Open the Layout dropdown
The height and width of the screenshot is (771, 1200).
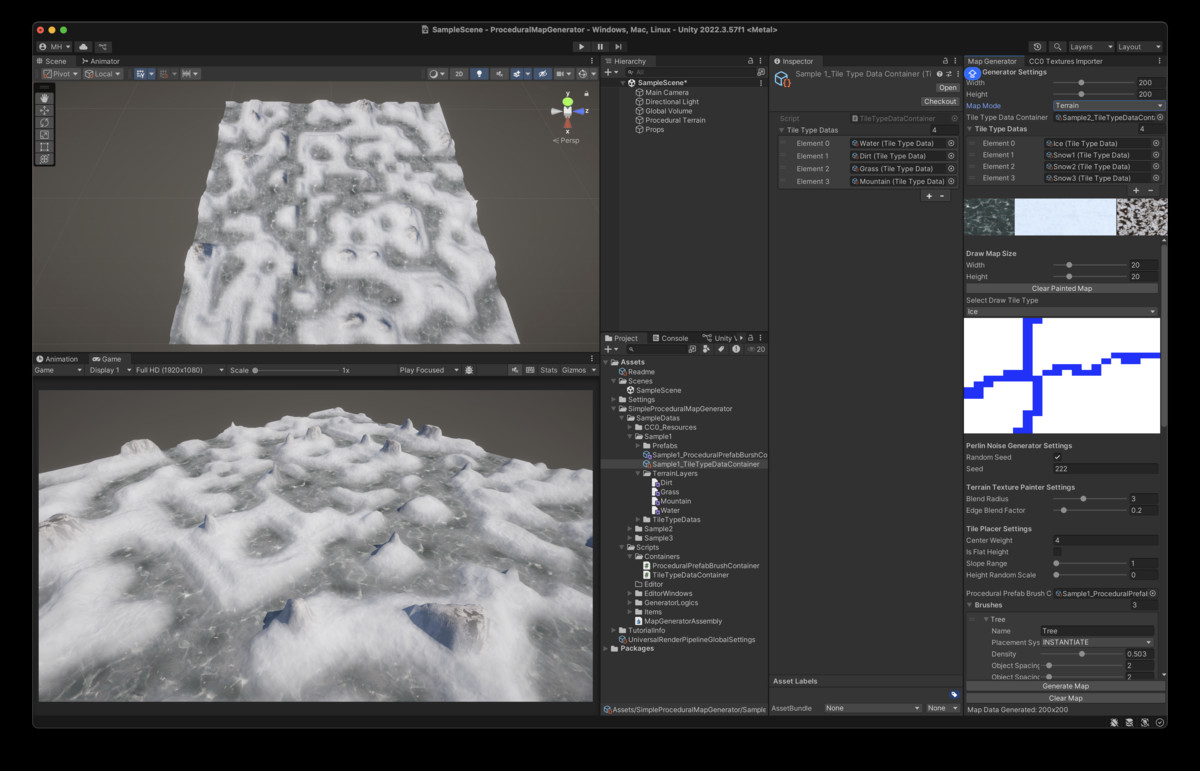[1140, 46]
